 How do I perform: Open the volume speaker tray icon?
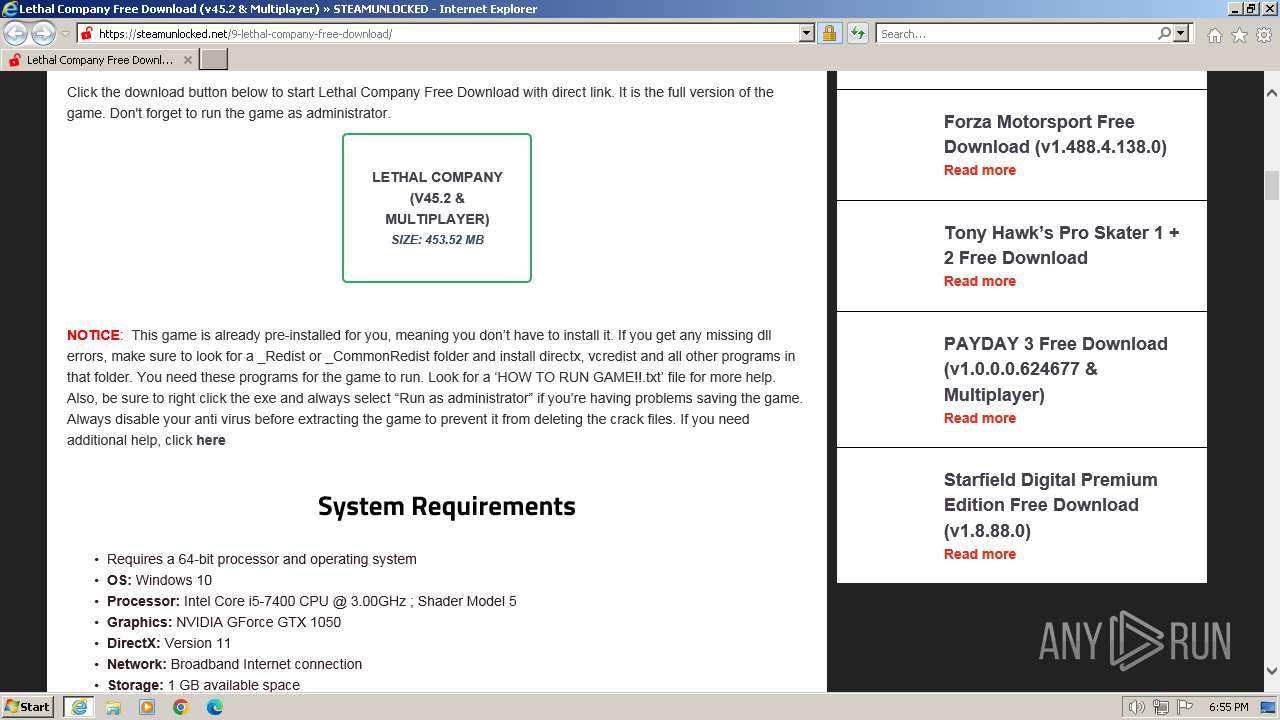1137,707
